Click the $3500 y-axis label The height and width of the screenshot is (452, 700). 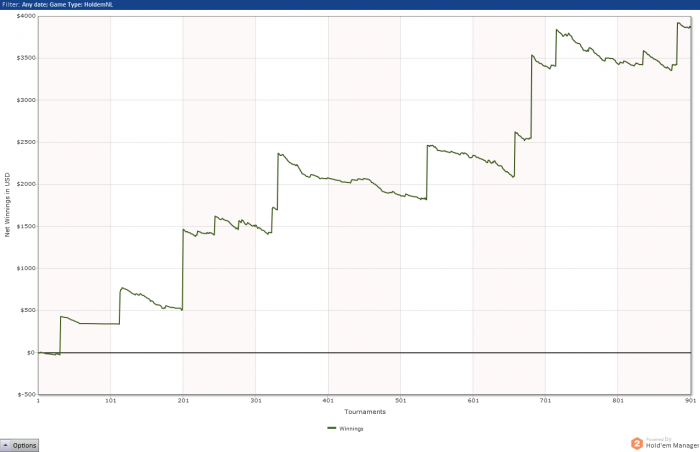tap(26, 58)
